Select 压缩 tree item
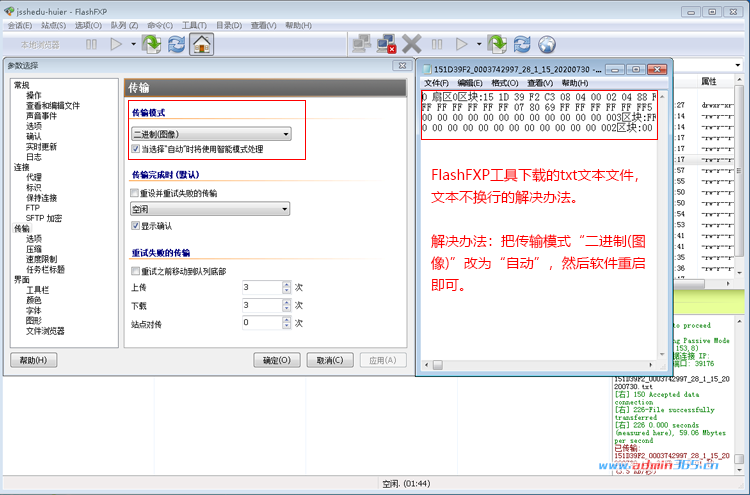750x495 pixels. 33,249
